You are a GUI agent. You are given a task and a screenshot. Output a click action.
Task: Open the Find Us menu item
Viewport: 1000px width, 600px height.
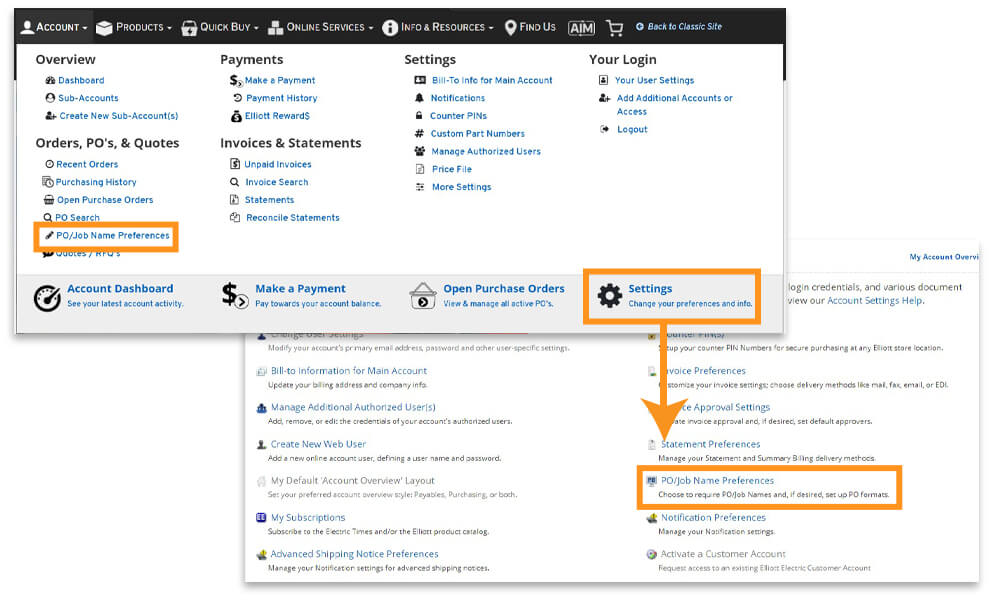coord(530,27)
